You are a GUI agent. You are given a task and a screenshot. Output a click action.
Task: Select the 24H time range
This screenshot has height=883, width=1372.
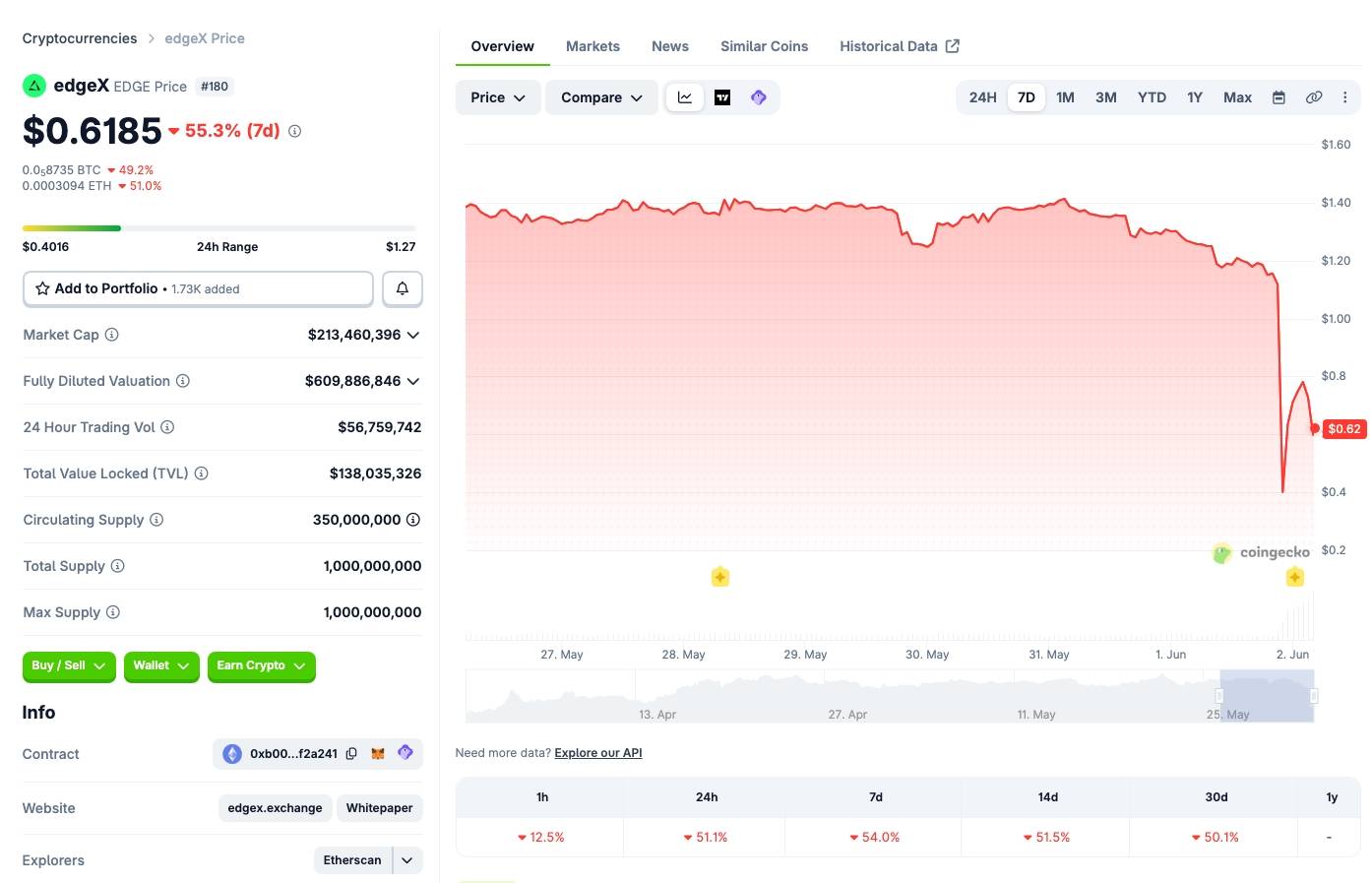(x=982, y=97)
